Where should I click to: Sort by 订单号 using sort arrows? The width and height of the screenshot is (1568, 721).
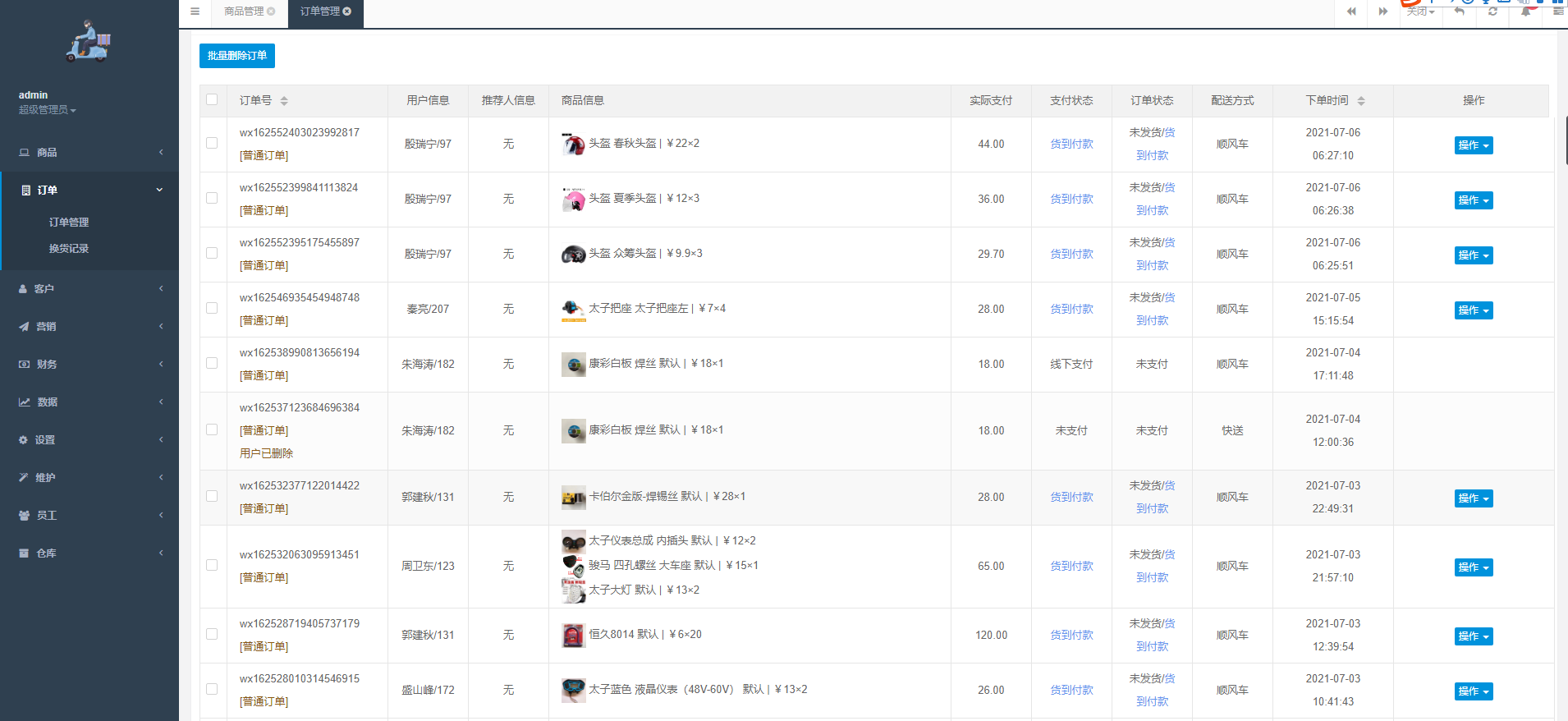284,101
